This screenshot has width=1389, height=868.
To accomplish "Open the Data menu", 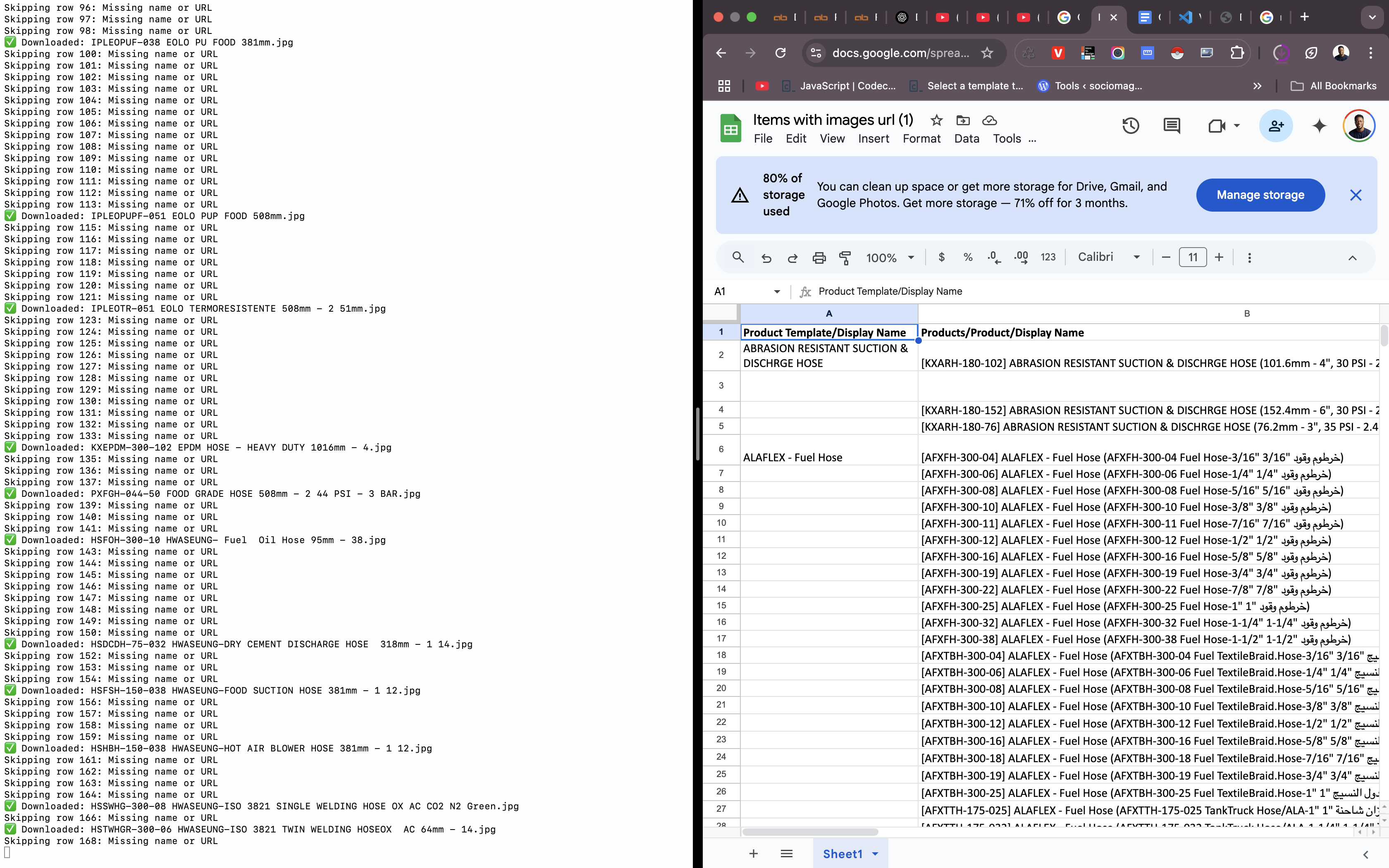I will (x=967, y=139).
